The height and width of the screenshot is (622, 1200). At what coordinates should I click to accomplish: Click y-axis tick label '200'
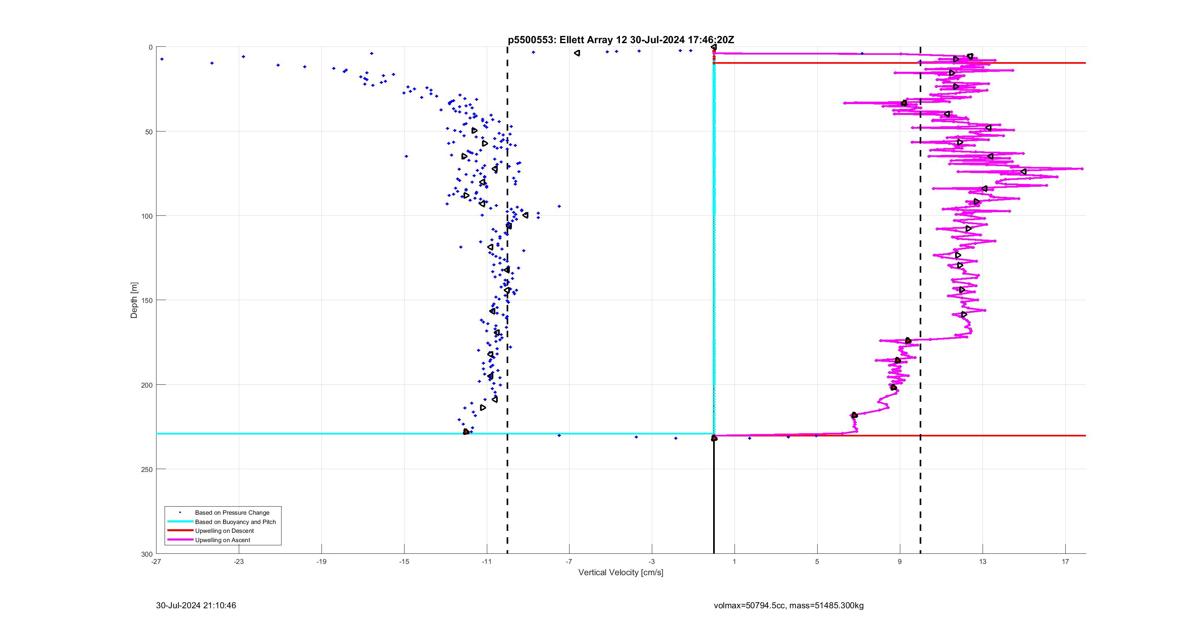[146, 385]
